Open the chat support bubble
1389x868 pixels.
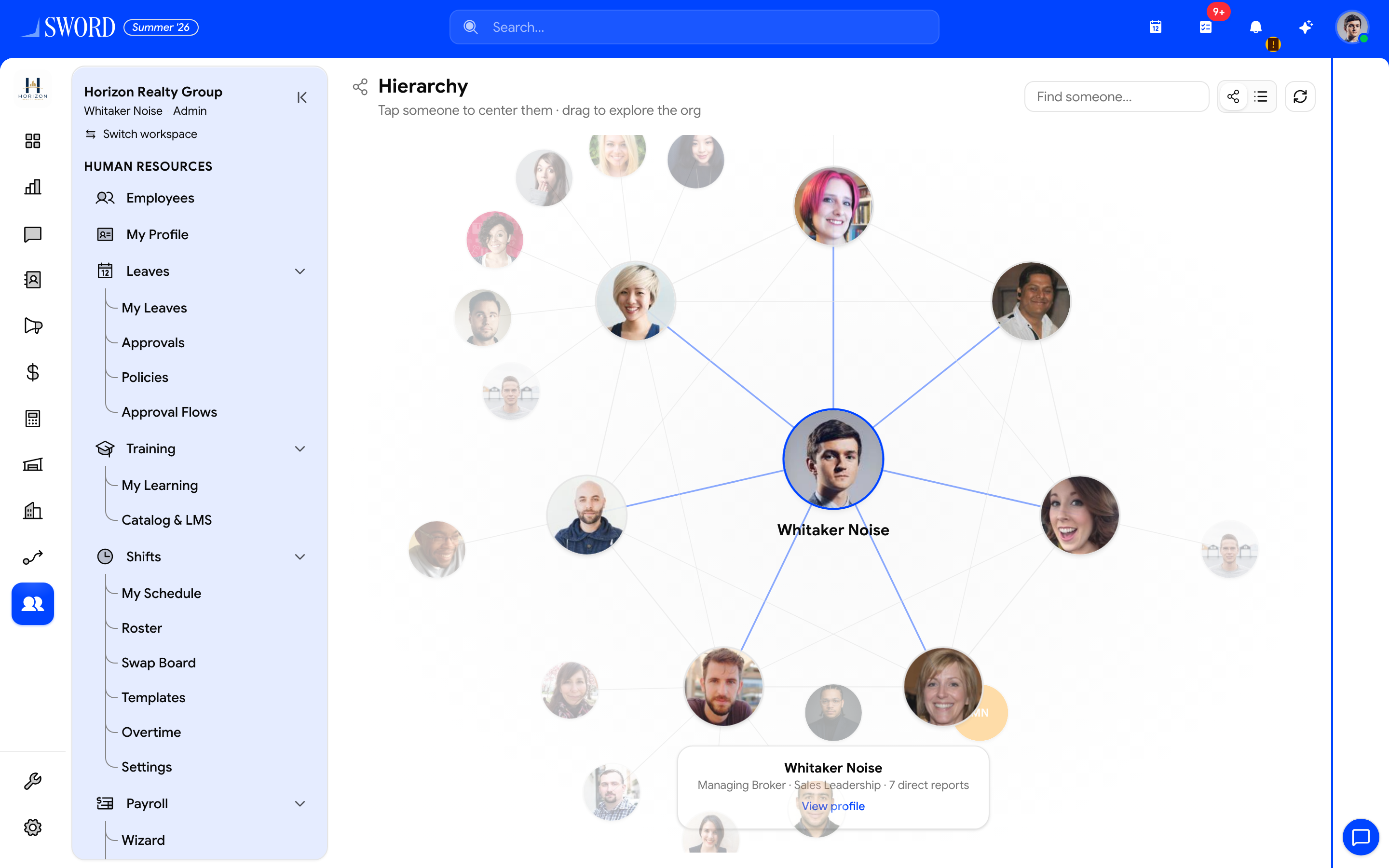tap(1360, 837)
